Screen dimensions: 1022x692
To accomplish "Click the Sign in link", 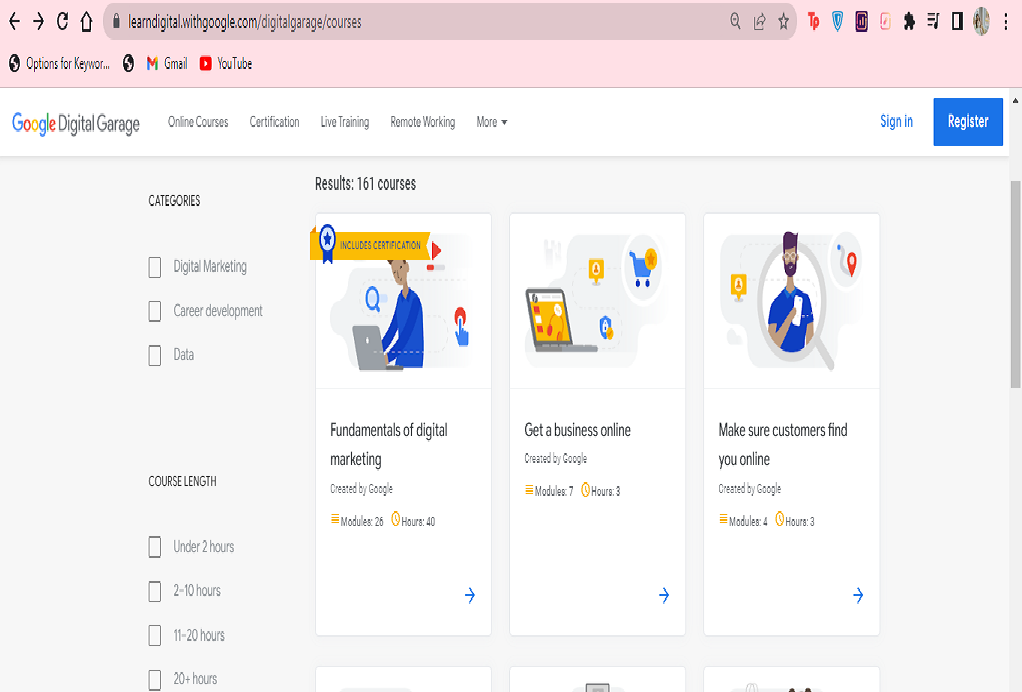I will click(x=896, y=121).
